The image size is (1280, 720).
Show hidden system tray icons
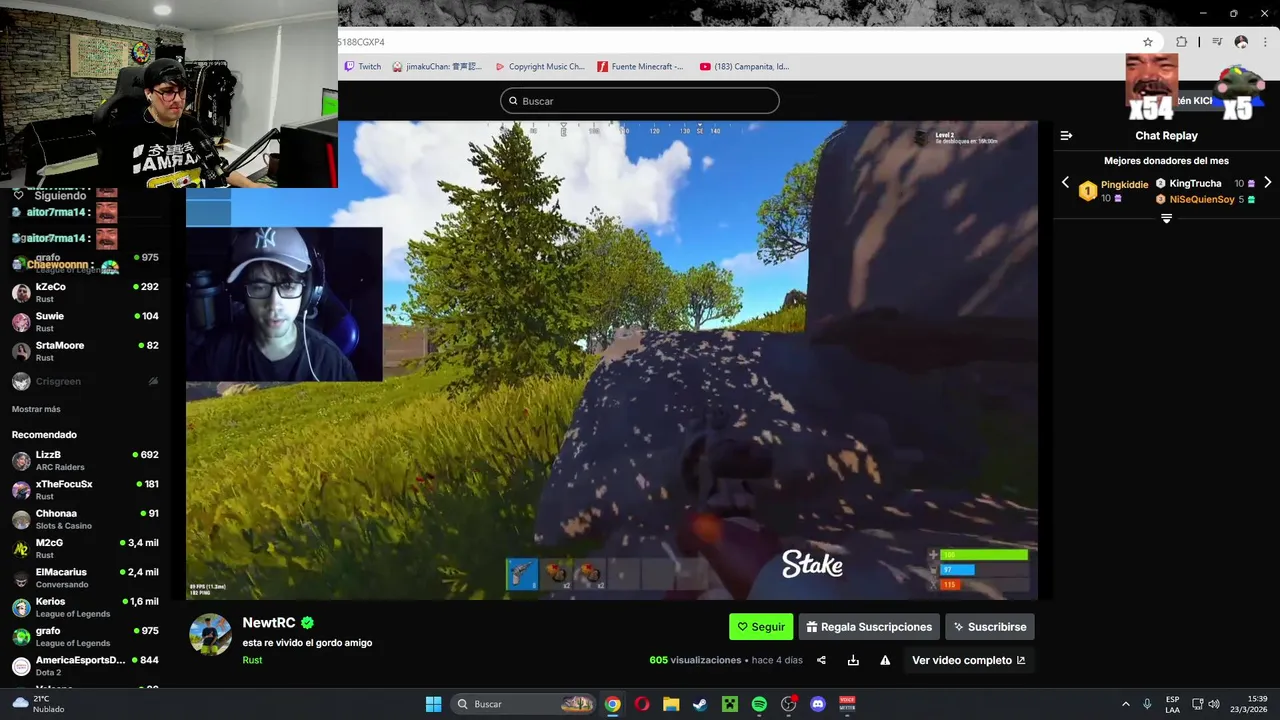point(1126,704)
